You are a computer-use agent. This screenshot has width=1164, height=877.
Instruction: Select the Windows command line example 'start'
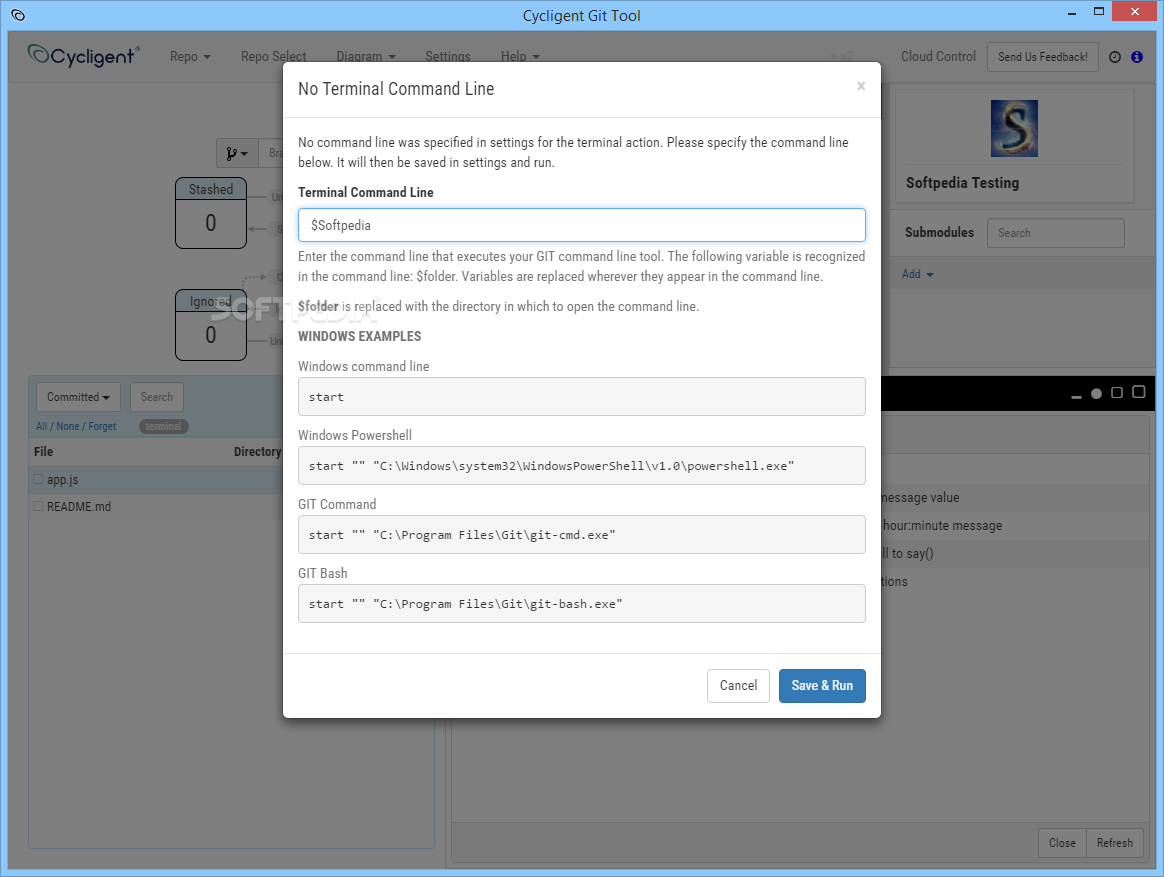coord(581,397)
